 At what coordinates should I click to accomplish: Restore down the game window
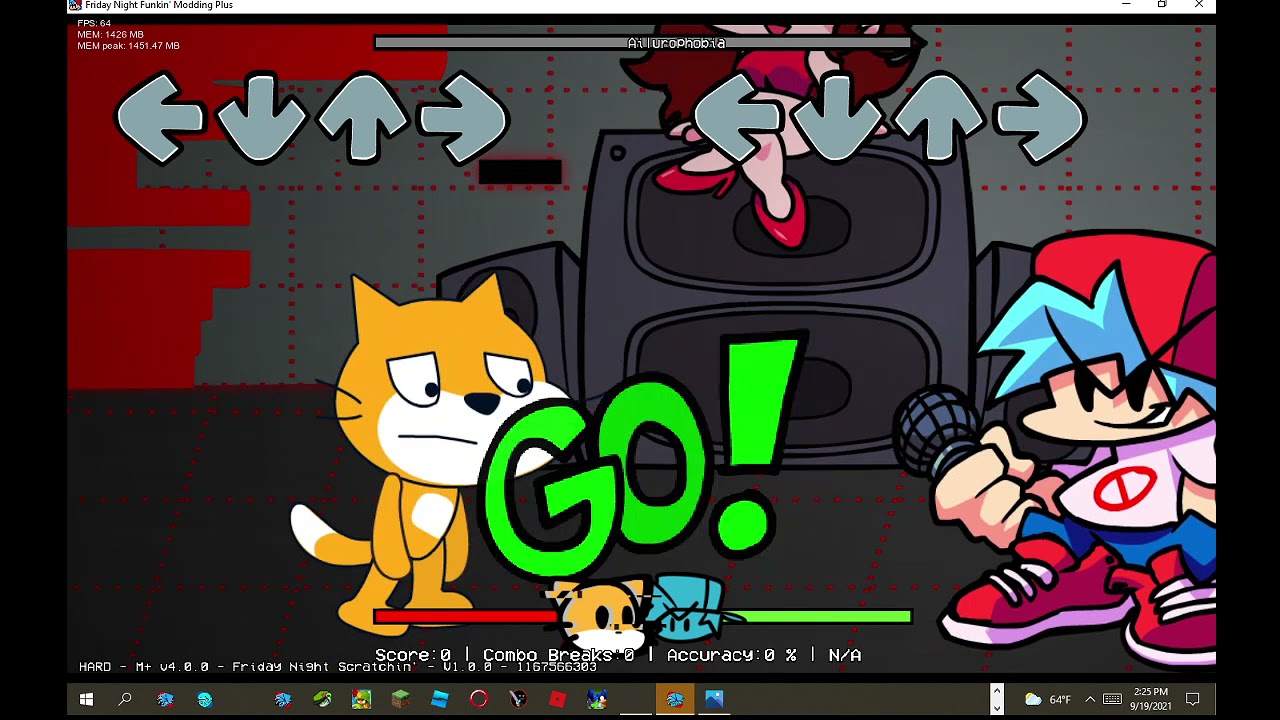click(1162, 5)
